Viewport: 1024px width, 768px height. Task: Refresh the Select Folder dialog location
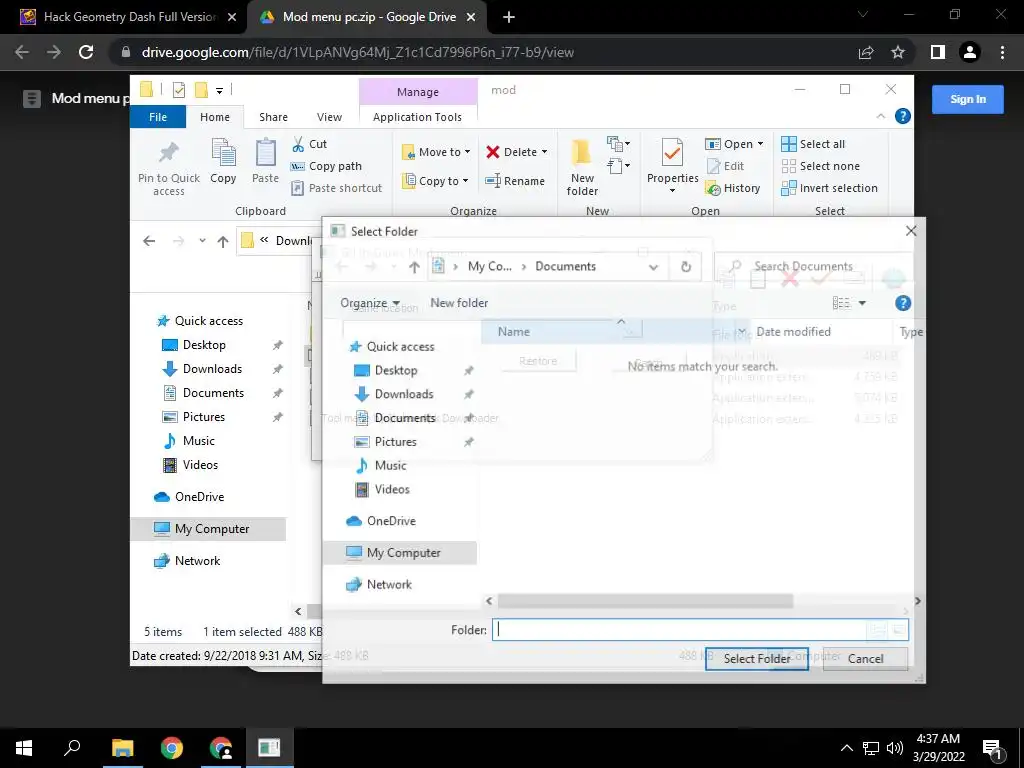686,266
